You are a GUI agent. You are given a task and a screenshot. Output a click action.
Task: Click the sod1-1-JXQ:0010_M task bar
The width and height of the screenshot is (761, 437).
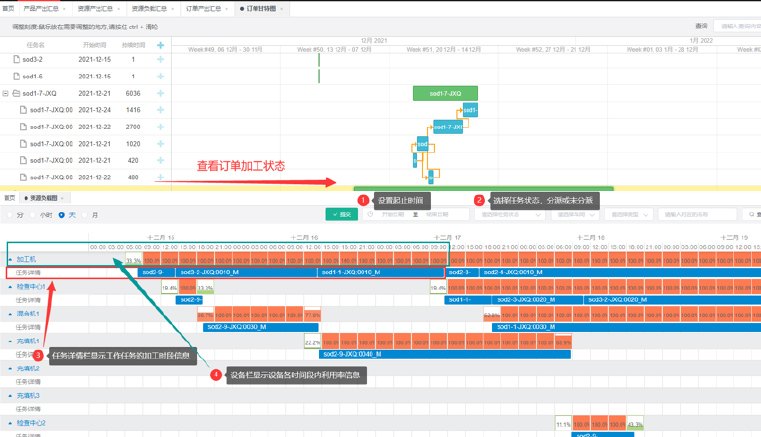point(380,272)
